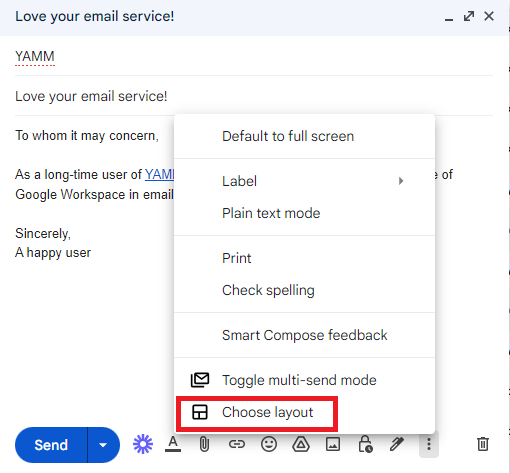
Task: Click the YAMM recipient field
Action: pos(253,56)
